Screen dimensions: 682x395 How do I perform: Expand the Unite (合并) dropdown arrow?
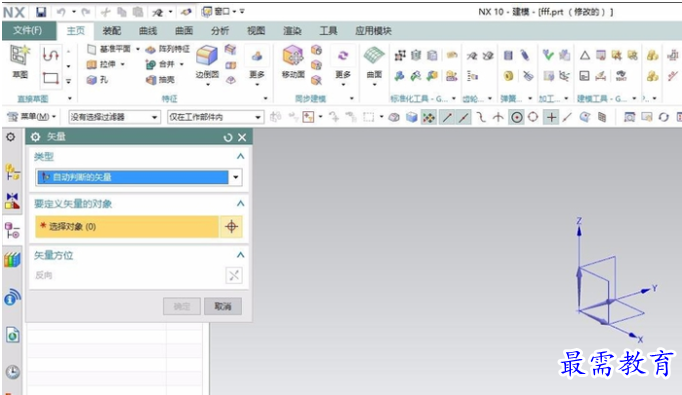click(181, 64)
